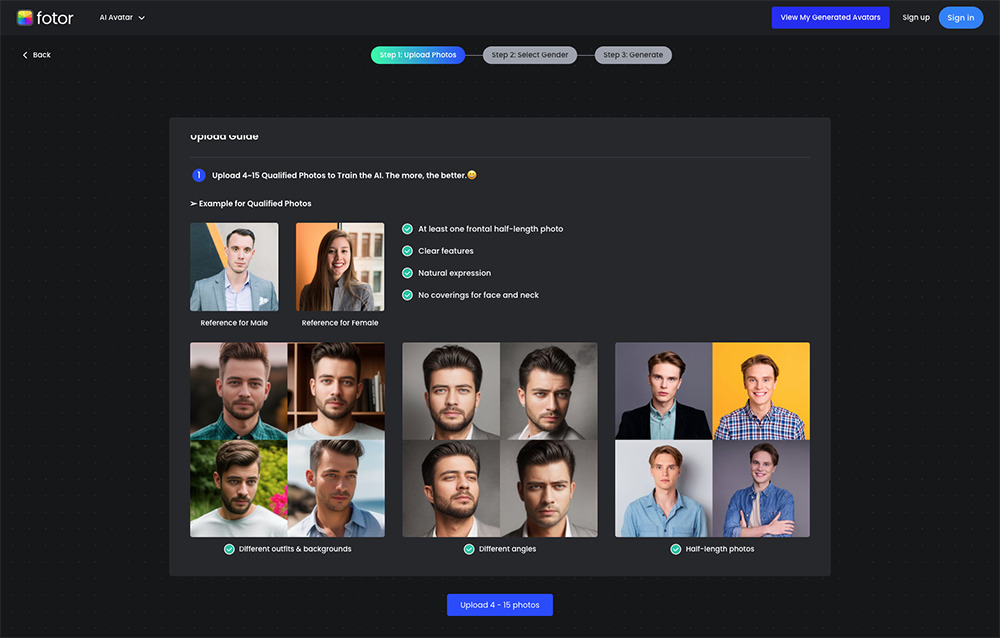1000x638 pixels.
Task: Click the Upload 4 - 15 photos button
Action: click(x=500, y=605)
